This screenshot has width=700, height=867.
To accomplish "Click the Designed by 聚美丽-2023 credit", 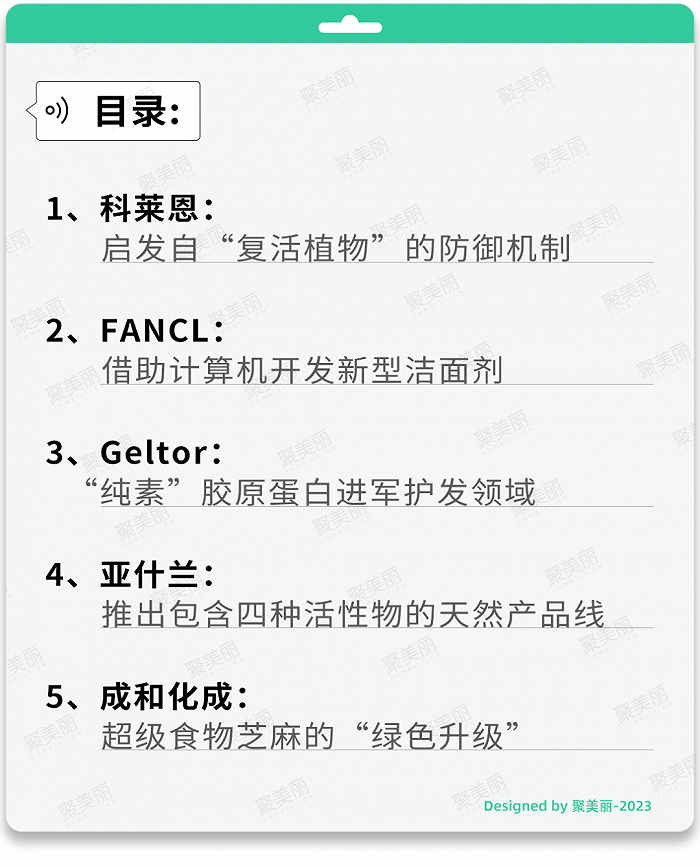I will [567, 806].
